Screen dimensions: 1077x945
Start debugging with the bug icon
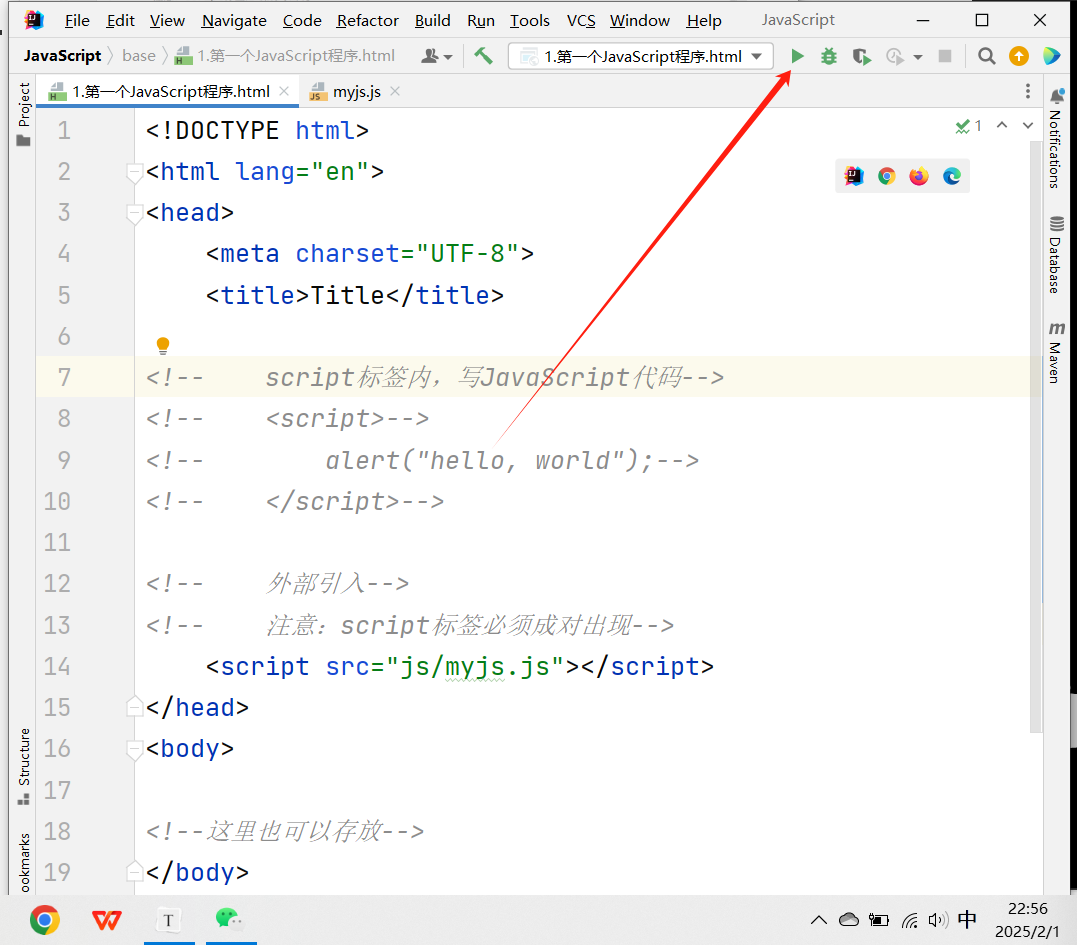pyautogui.click(x=829, y=56)
